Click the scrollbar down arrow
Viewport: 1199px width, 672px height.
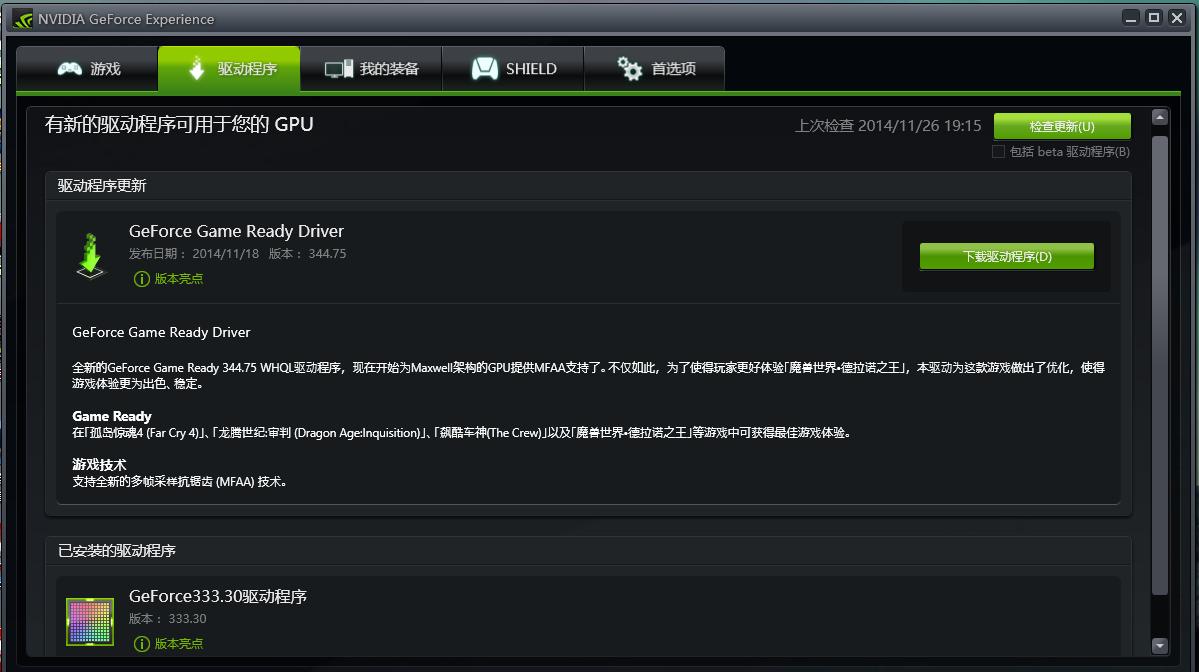click(x=1160, y=646)
